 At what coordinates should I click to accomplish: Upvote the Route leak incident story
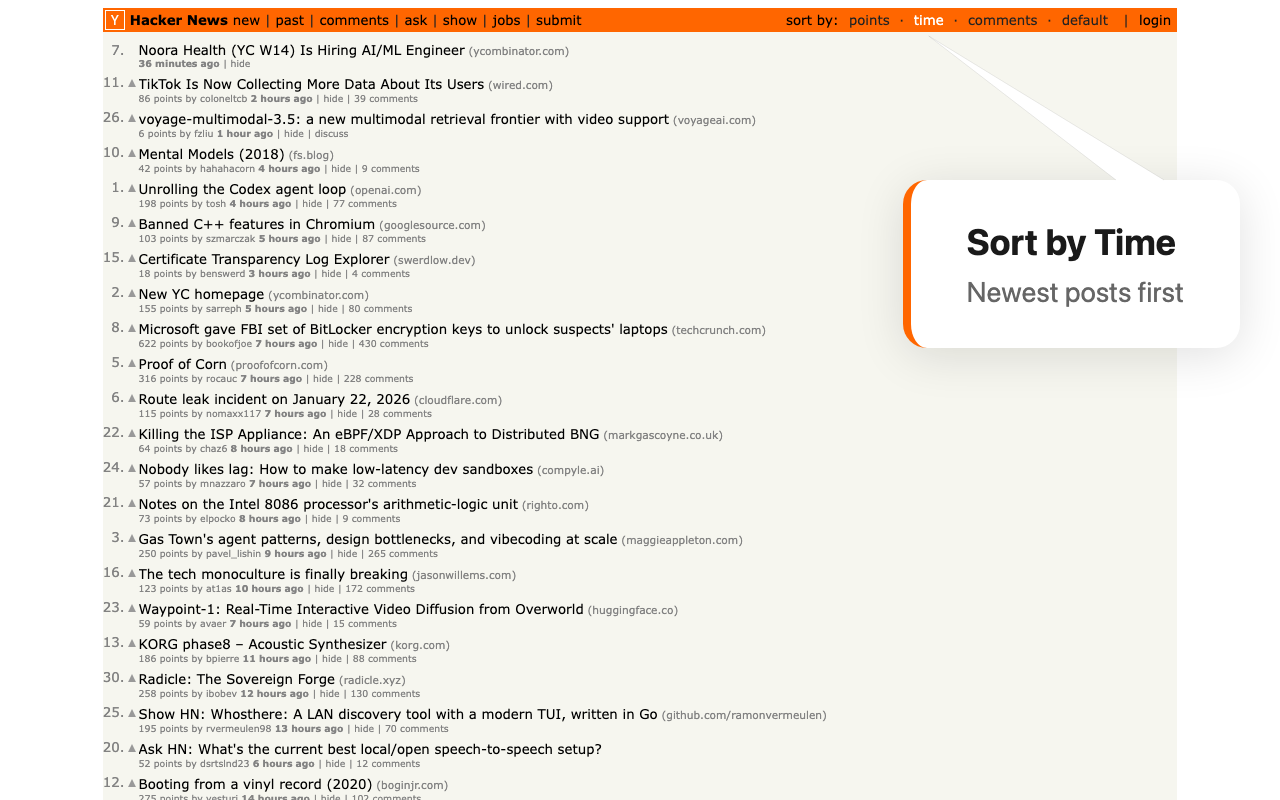click(132, 398)
